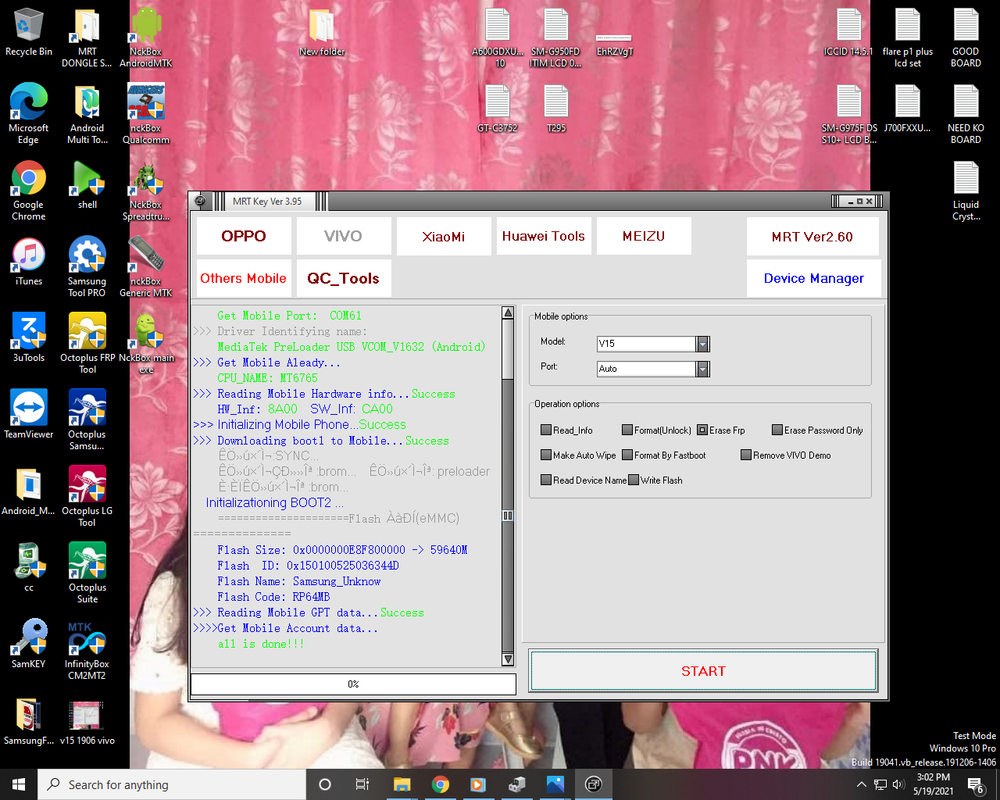1000x800 pixels.
Task: Open Windows Start menu
Action: (18, 785)
